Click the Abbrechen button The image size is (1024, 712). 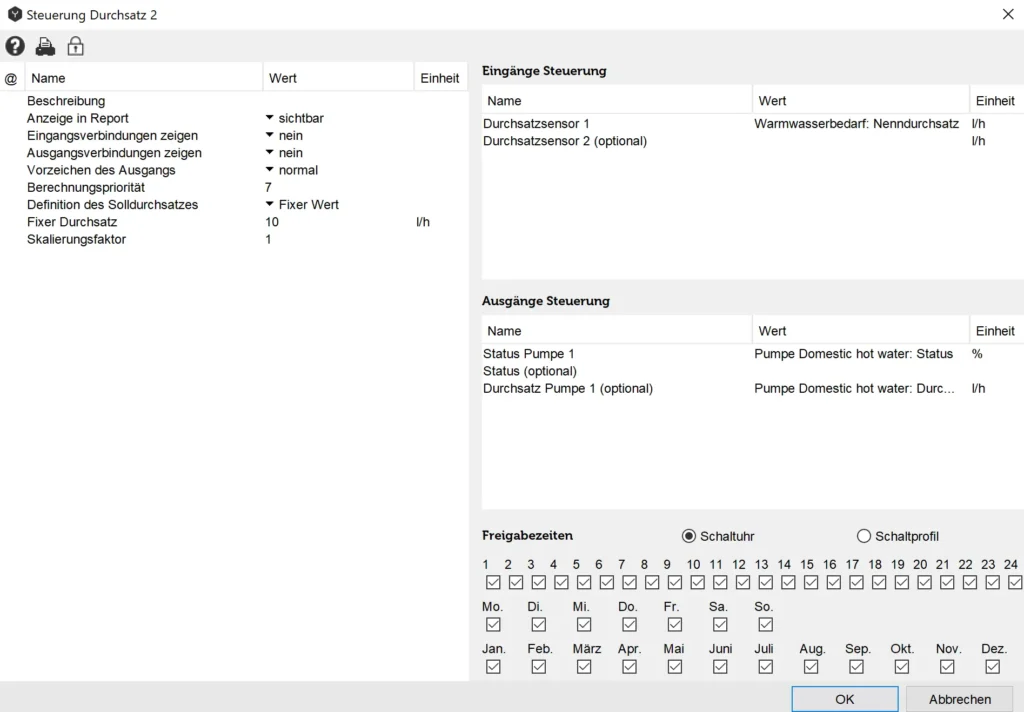pos(959,699)
